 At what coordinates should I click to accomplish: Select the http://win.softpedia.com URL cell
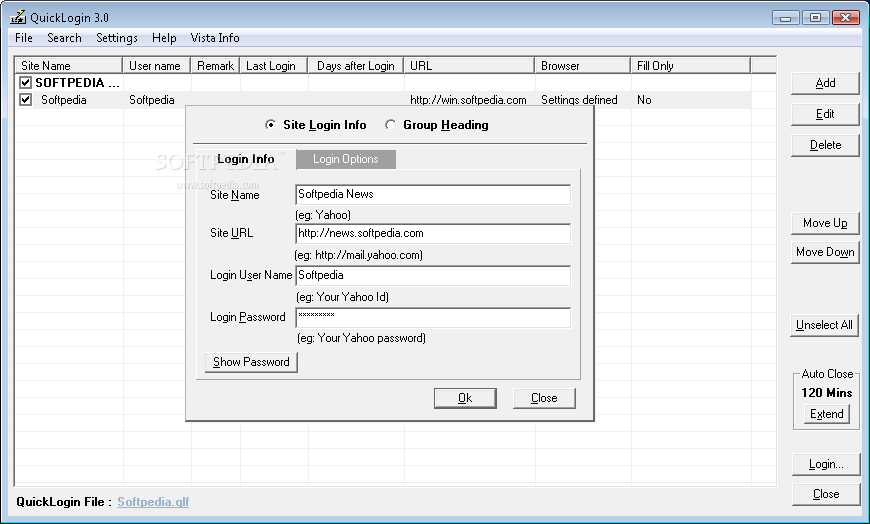[468, 100]
